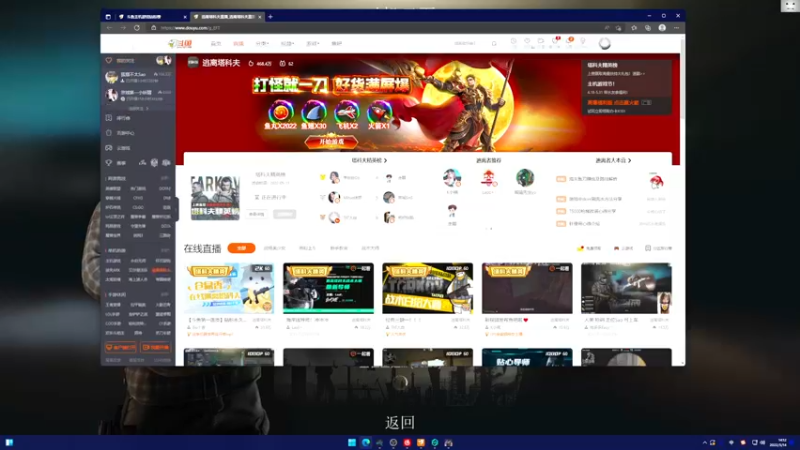Screen dimensions: 800x450
Task: Open the third live stream thumbnail 战术
Action: pos(428,288)
